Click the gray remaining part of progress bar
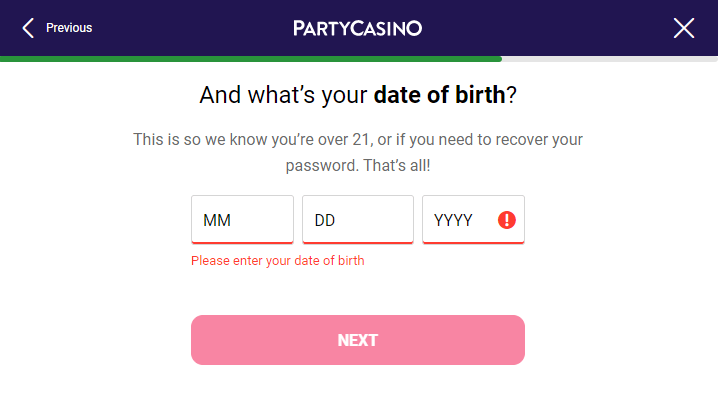The width and height of the screenshot is (718, 419). tap(610, 59)
